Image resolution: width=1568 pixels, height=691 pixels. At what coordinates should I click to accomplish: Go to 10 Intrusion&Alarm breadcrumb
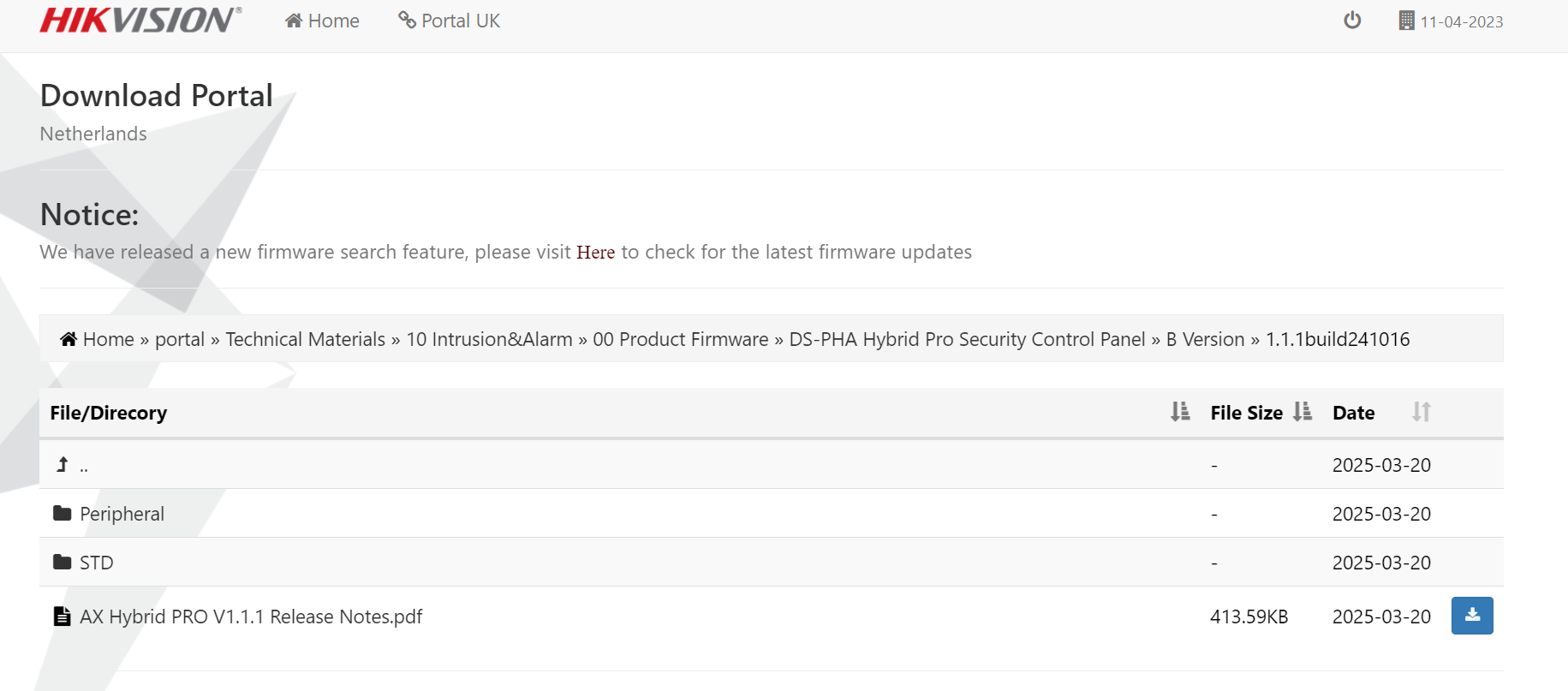[489, 339]
